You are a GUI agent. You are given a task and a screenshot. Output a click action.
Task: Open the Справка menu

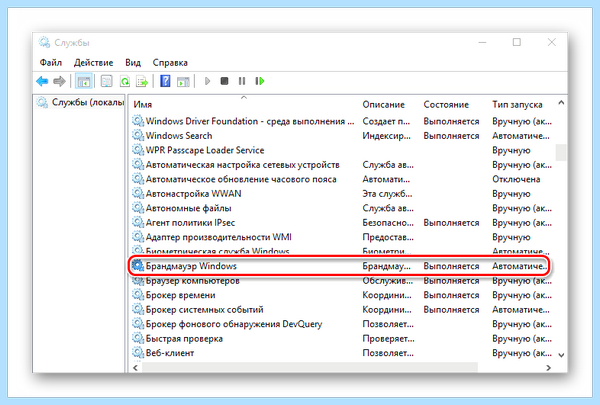pos(170,62)
